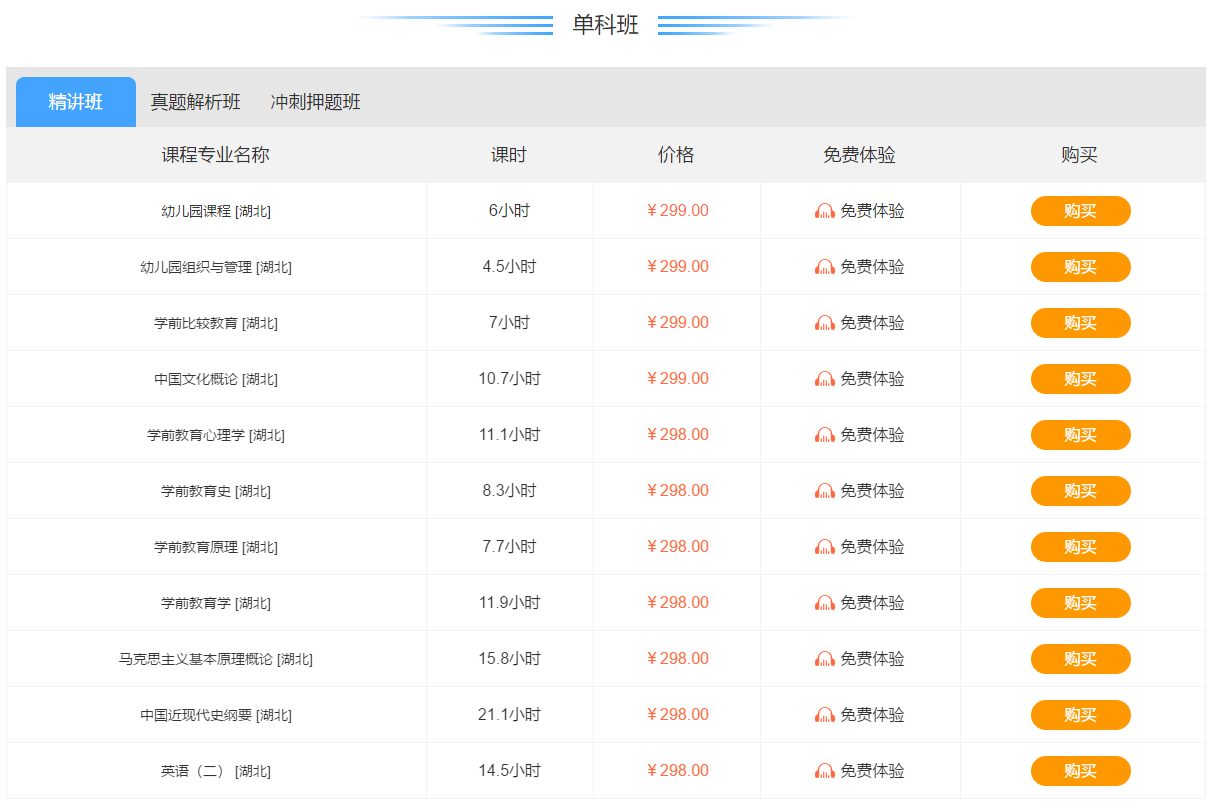Click ￥298.00 price in 英语（二） row

[x=677, y=771]
